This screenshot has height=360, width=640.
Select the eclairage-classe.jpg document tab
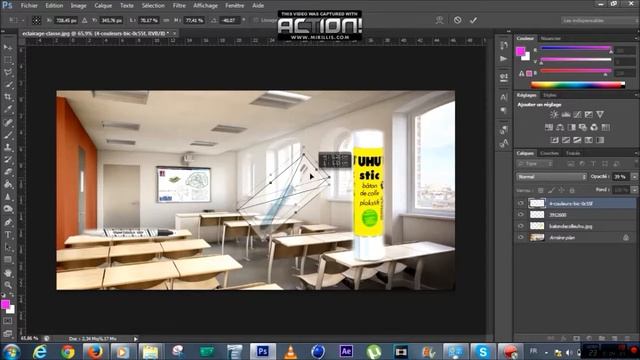(x=96, y=33)
